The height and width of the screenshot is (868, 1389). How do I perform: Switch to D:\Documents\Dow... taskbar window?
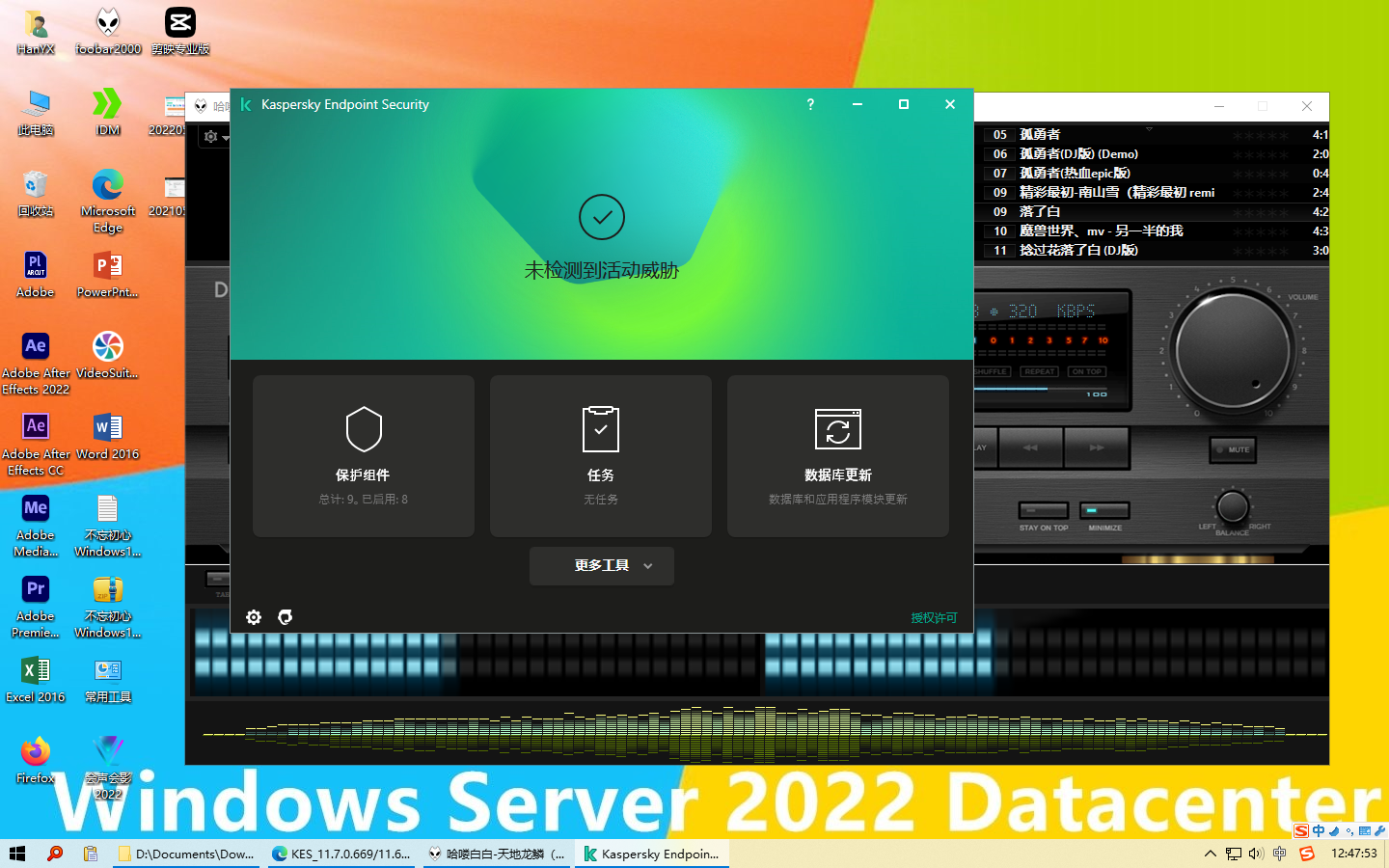[x=187, y=854]
